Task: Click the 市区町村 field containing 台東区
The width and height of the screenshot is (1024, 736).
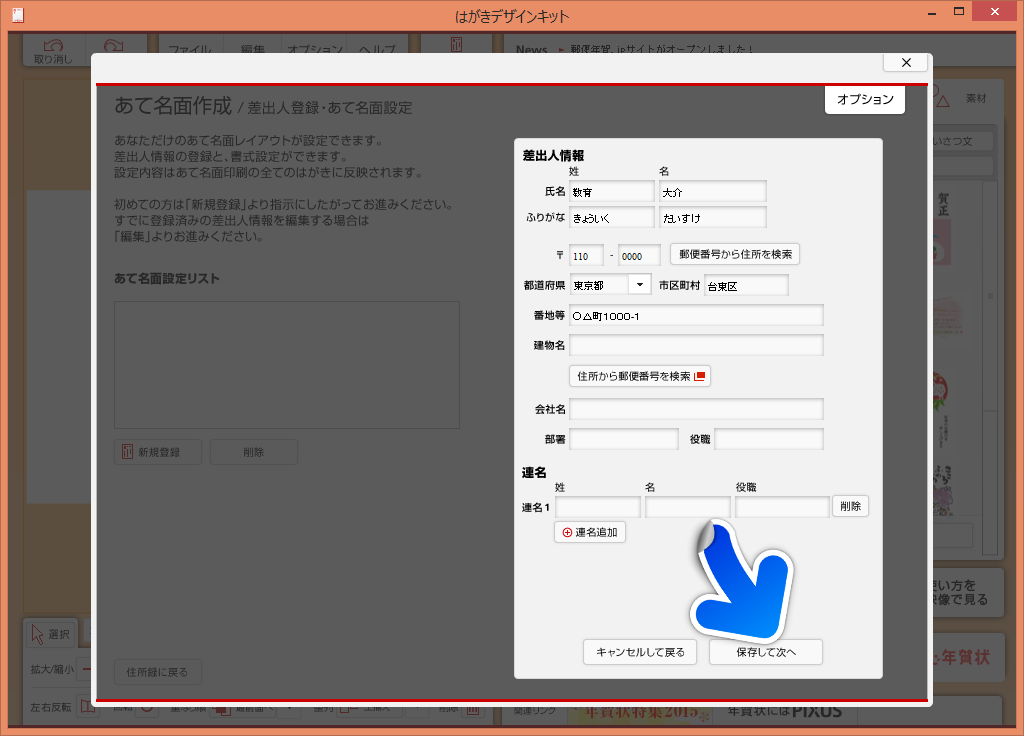Action: pos(746,286)
